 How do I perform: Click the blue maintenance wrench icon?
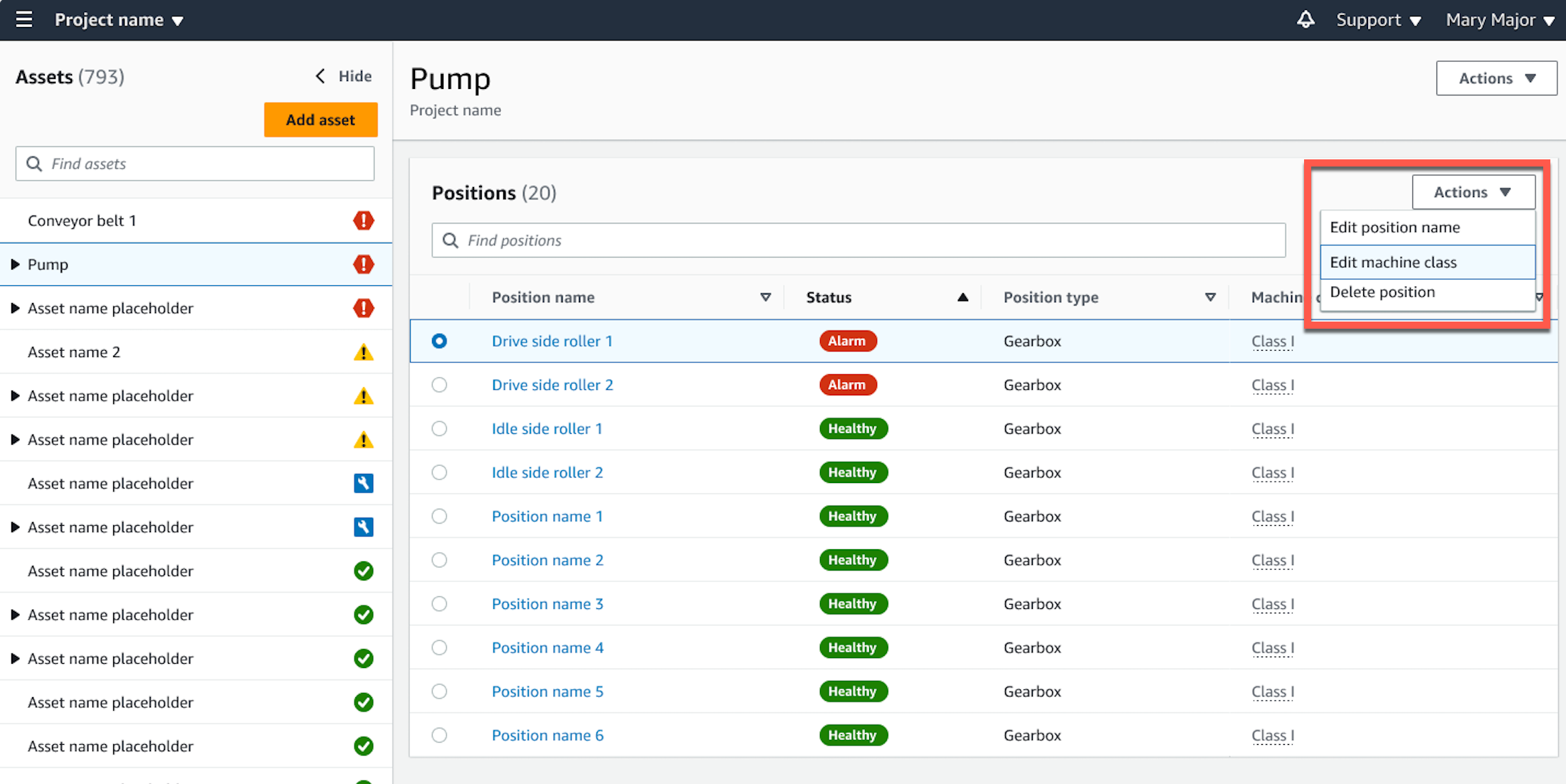coord(364,483)
